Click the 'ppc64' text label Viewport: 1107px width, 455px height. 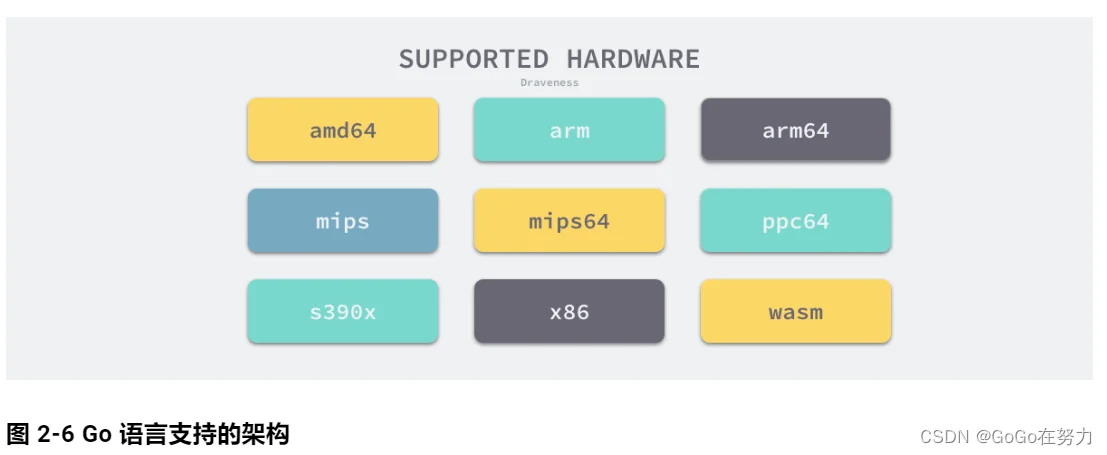click(x=796, y=222)
